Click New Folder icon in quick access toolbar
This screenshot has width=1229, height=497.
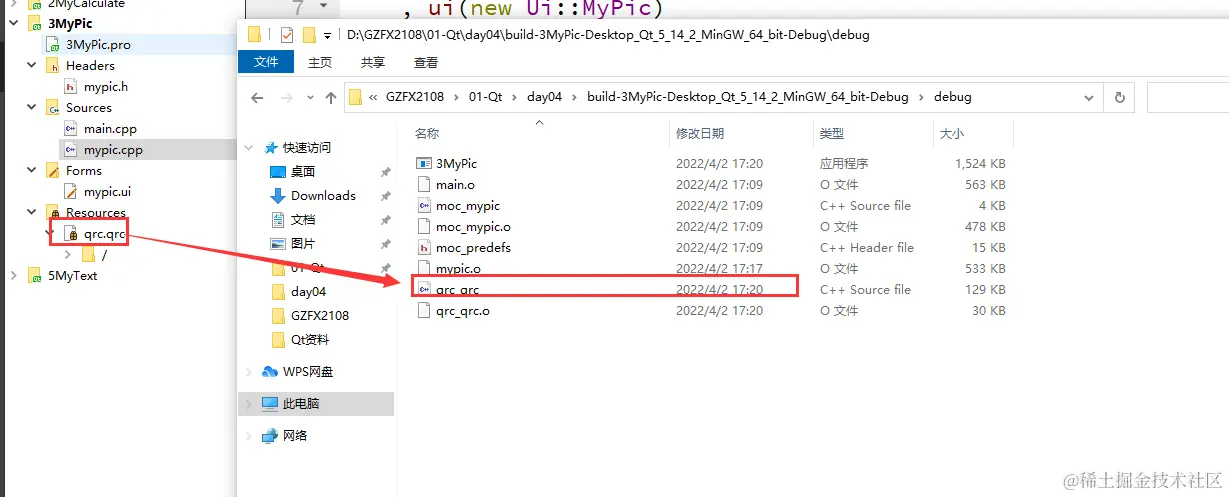(x=309, y=35)
